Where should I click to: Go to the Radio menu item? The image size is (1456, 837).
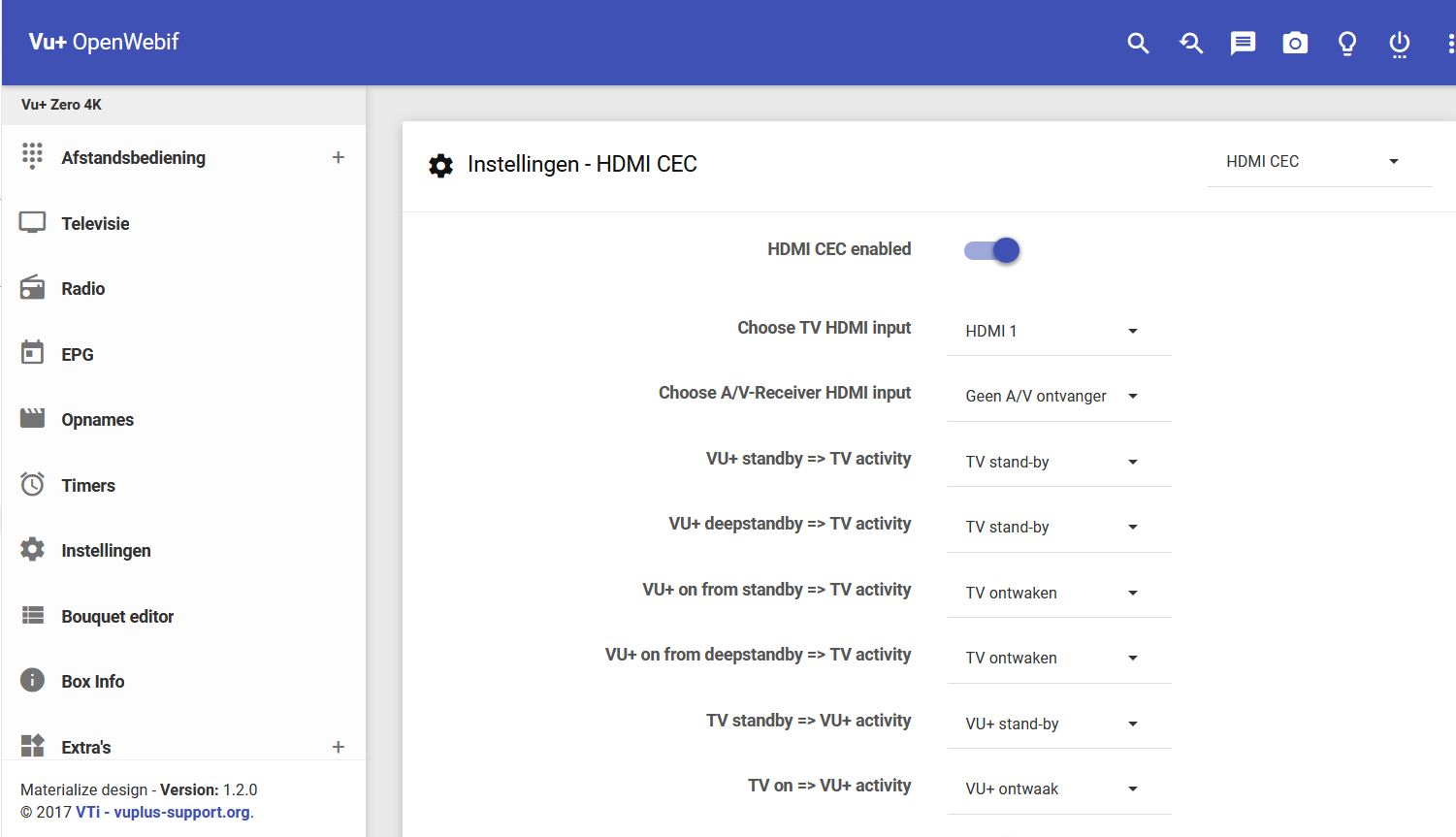tap(83, 289)
